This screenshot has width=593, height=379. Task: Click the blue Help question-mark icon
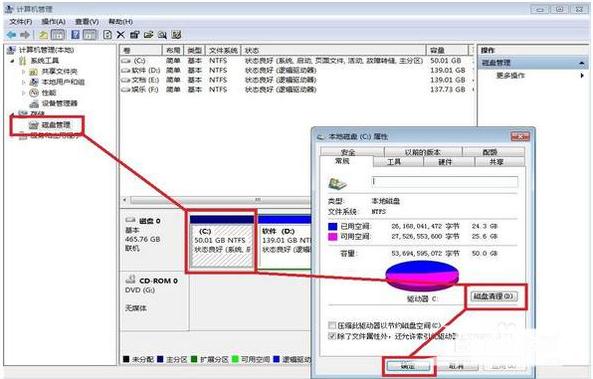75,35
